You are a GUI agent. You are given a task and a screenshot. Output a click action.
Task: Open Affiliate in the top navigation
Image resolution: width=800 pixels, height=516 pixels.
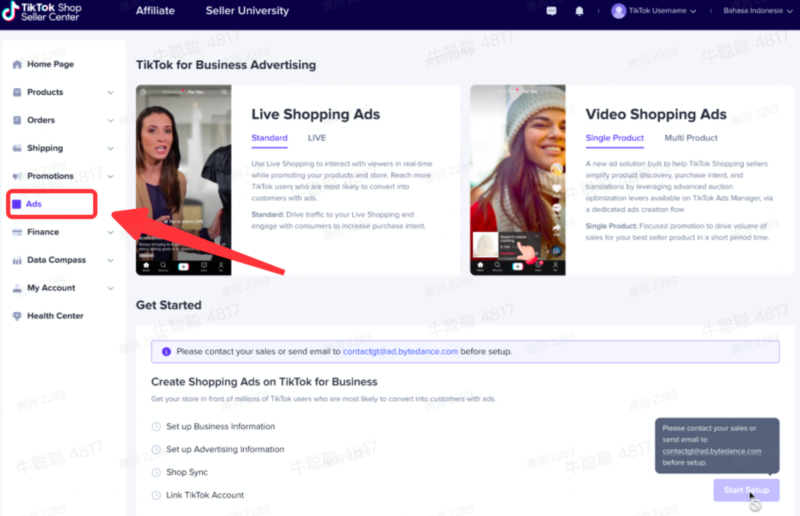[155, 11]
